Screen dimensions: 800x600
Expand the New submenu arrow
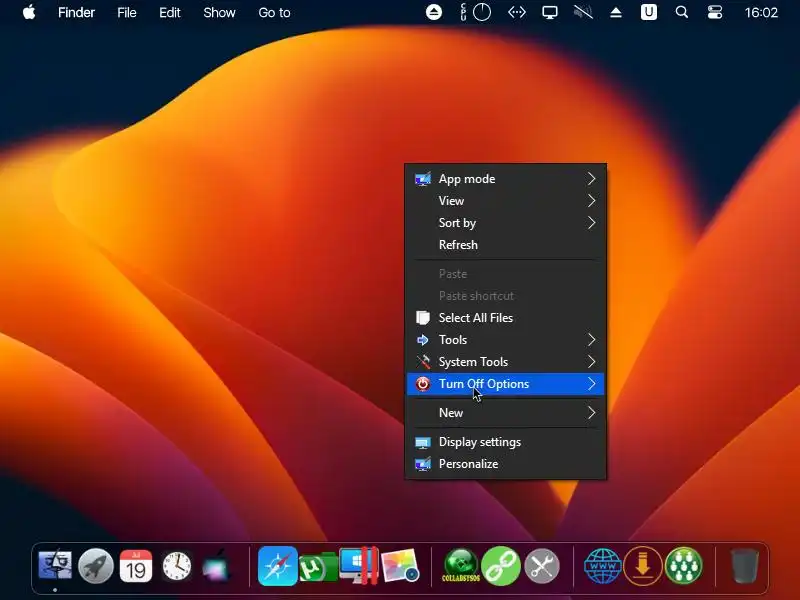coord(591,413)
